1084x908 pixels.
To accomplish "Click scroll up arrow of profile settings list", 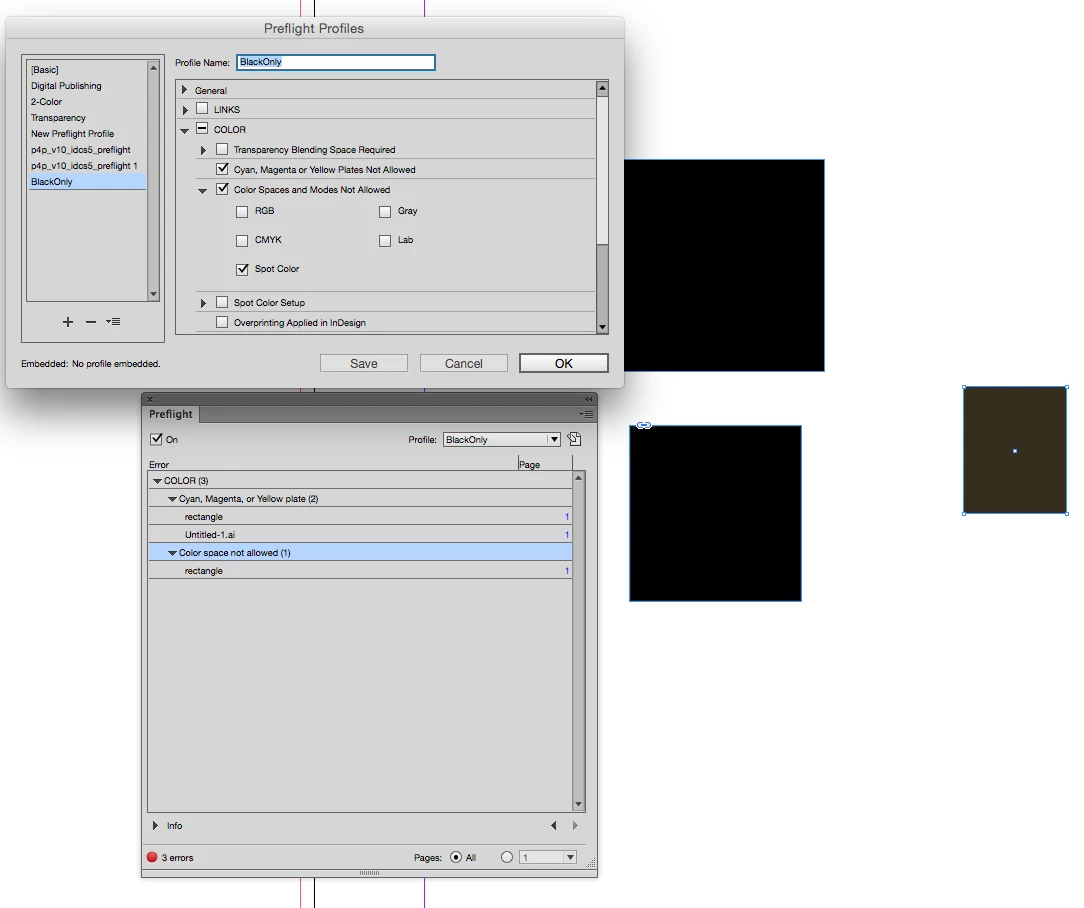I will [x=602, y=88].
